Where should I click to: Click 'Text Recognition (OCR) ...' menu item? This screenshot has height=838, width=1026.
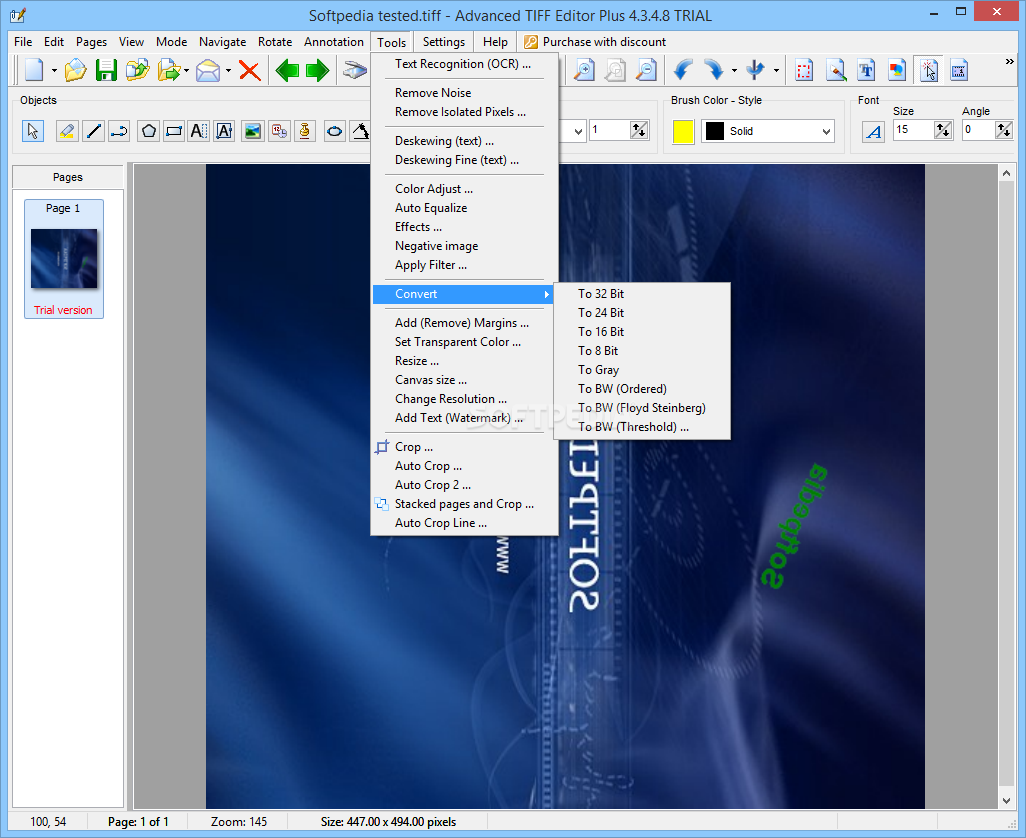463,64
